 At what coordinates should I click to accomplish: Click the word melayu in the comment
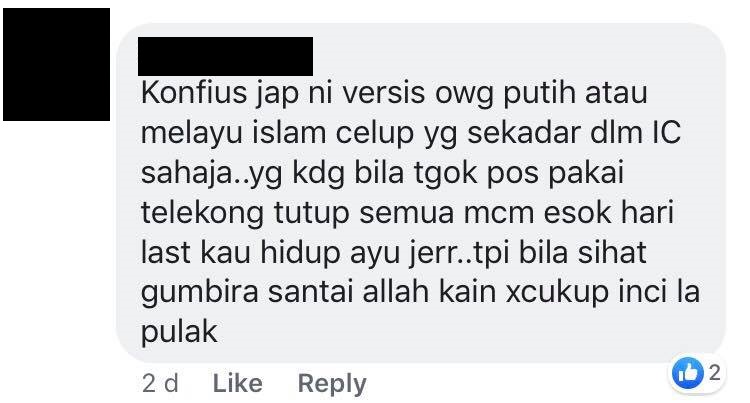tap(192, 133)
